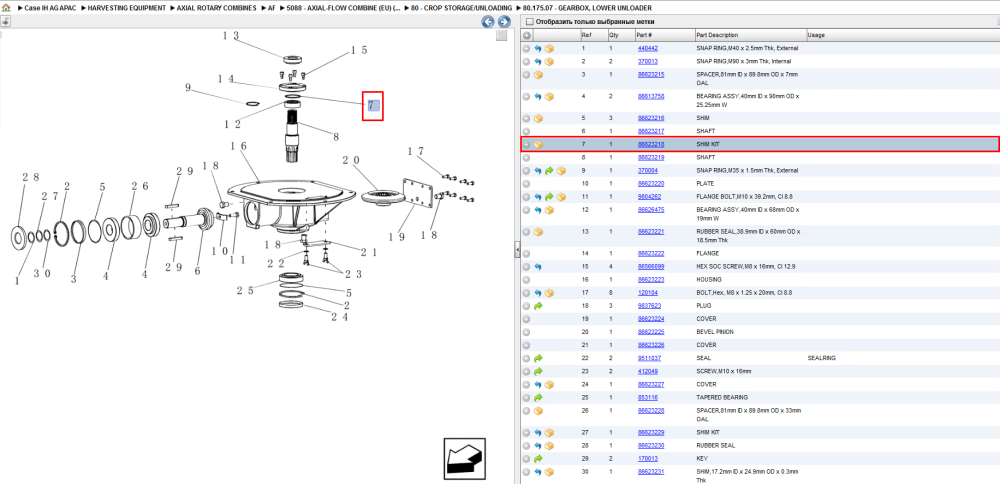This screenshot has height=484, width=1000.
Task: Open HARVESTING EQUIPMENT breadcrumb
Action: coord(126,8)
